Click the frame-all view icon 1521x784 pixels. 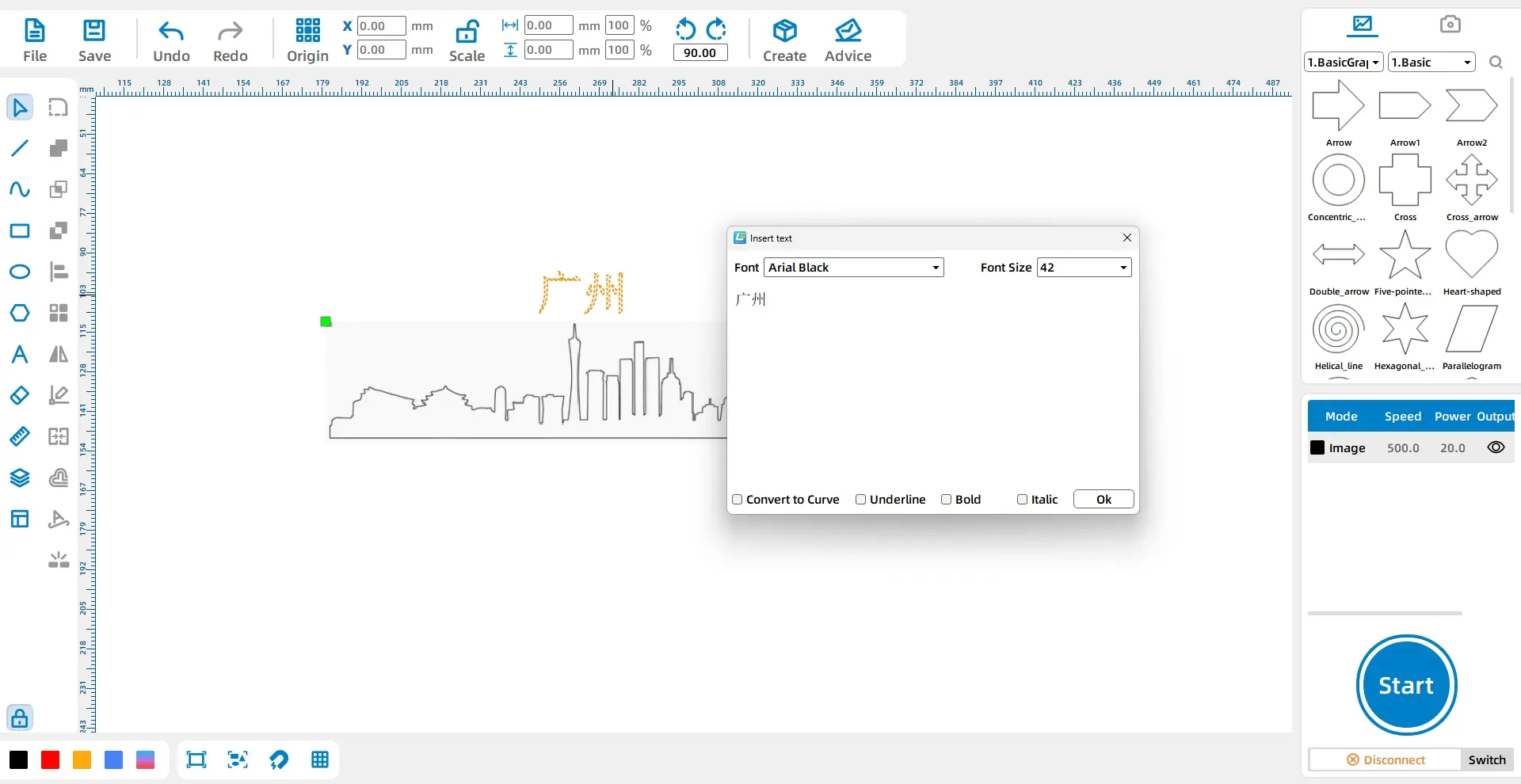point(196,760)
